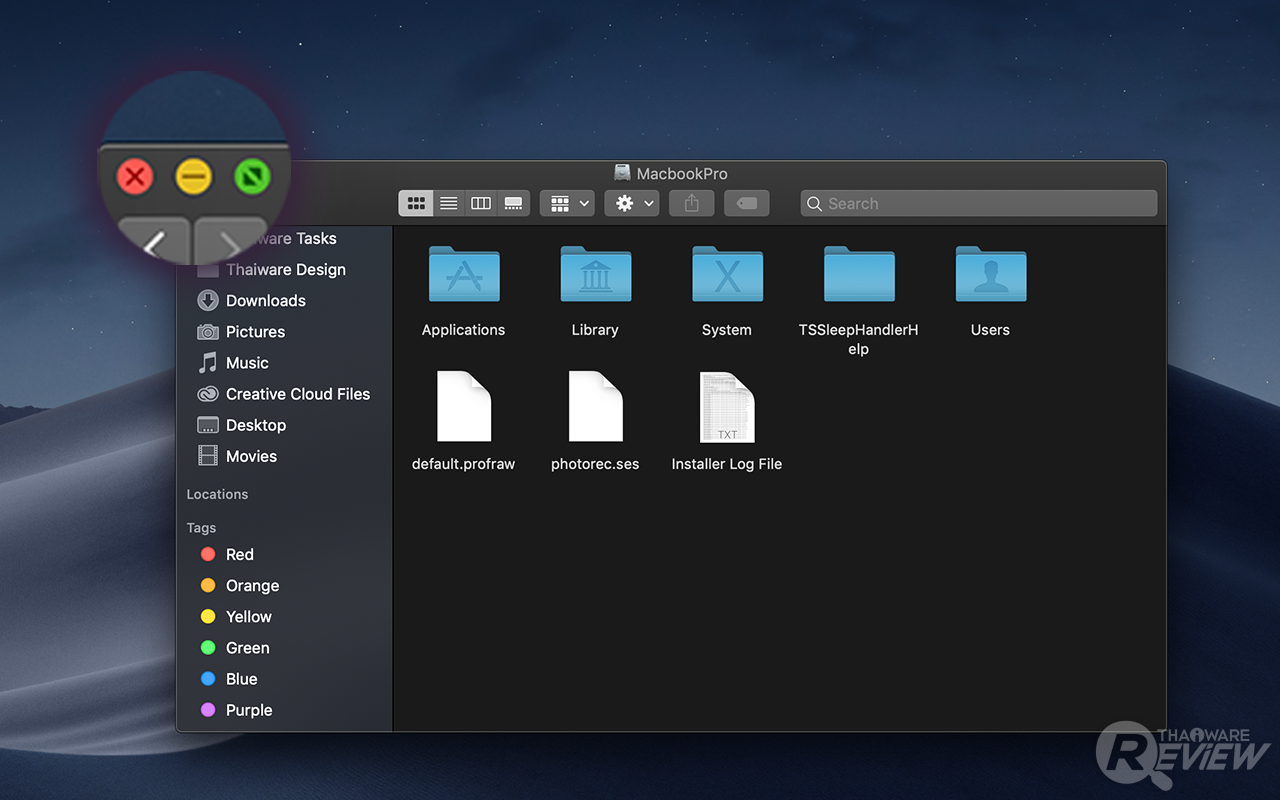Open the Action gear dropdown menu
Screen dimensions: 1280x800
(632, 203)
